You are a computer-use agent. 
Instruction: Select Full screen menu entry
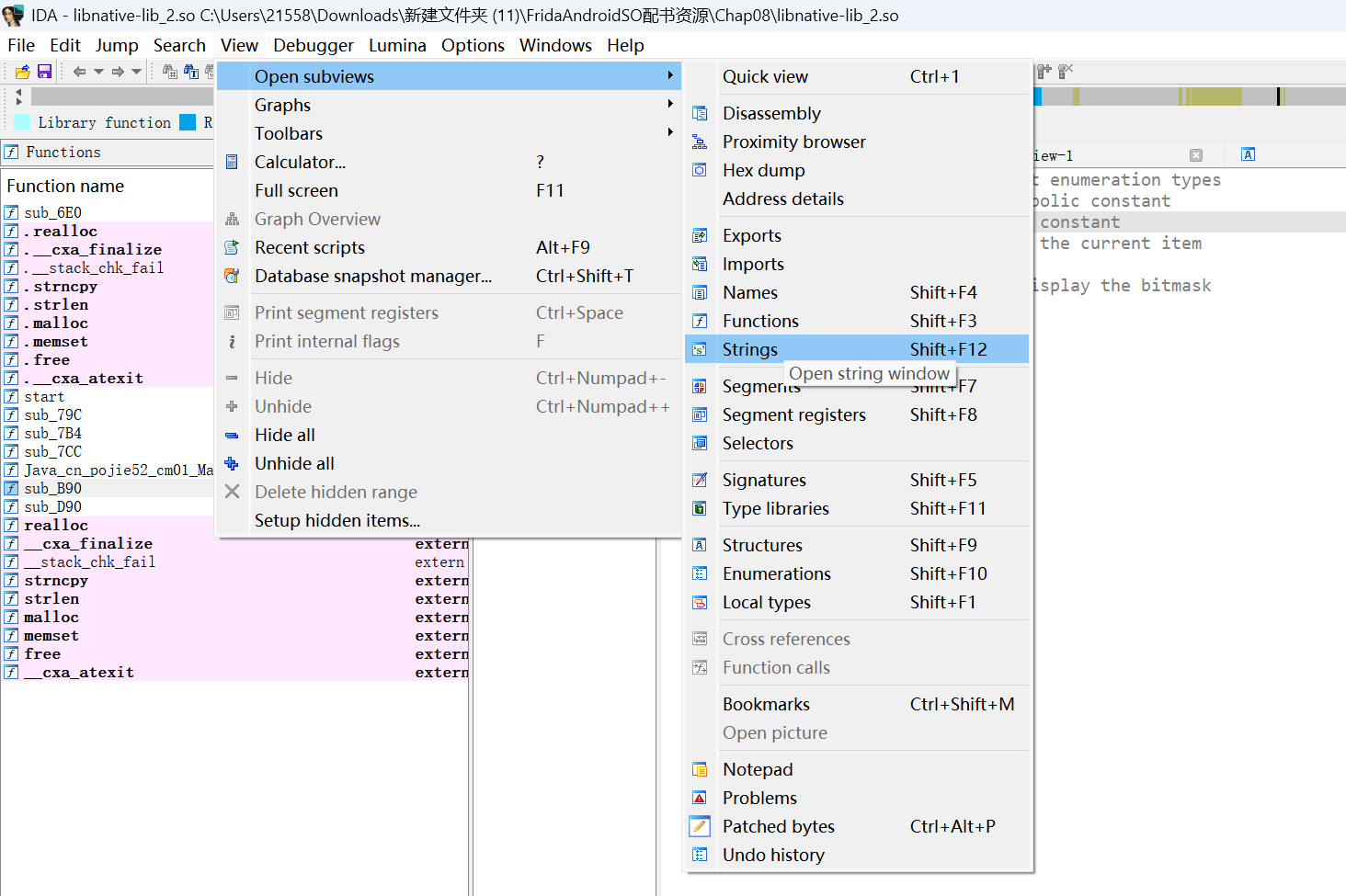(450, 190)
